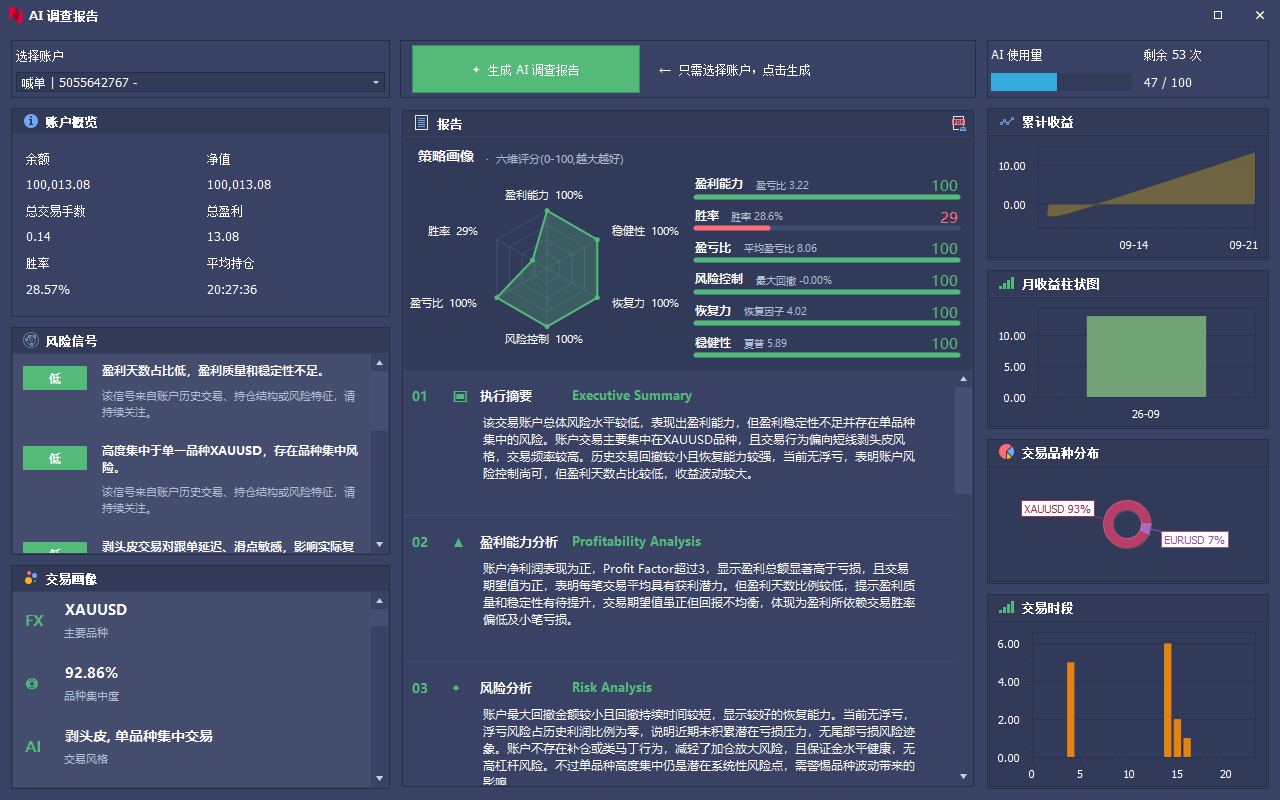
Task: Click the strategy radar chart
Action: (x=547, y=269)
